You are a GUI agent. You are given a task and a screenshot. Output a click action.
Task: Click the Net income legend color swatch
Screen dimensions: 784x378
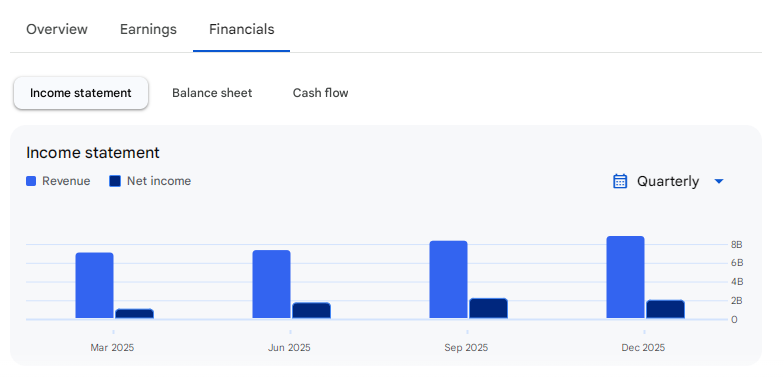[115, 181]
